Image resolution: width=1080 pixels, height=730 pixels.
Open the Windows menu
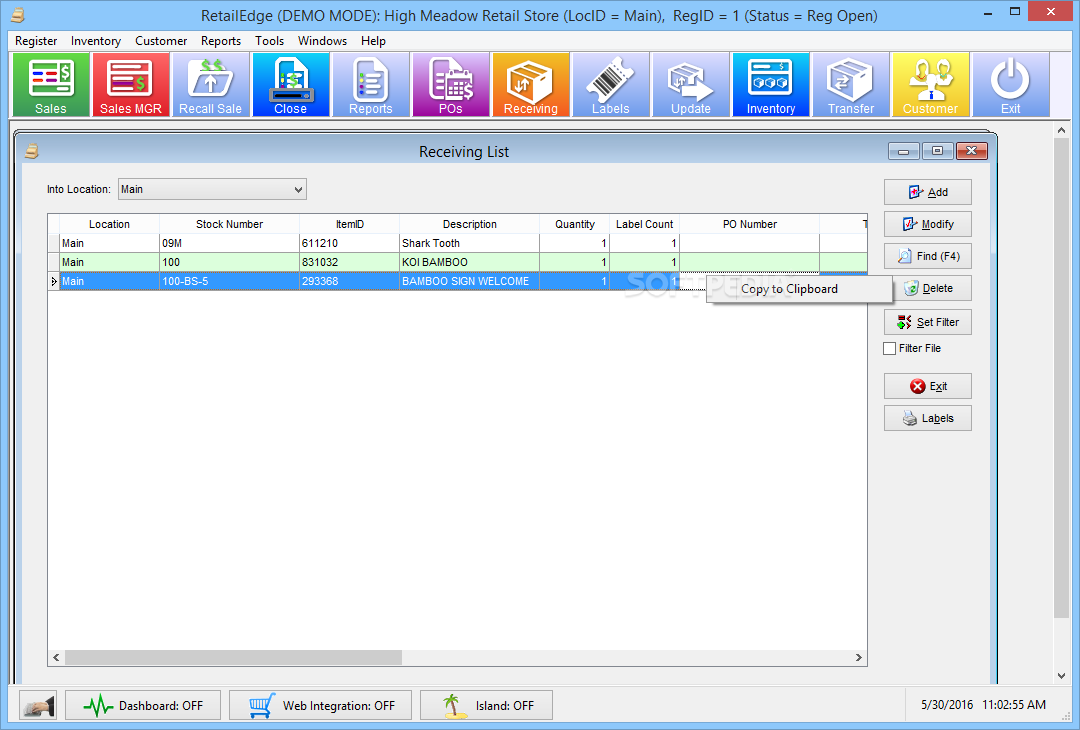(x=322, y=41)
